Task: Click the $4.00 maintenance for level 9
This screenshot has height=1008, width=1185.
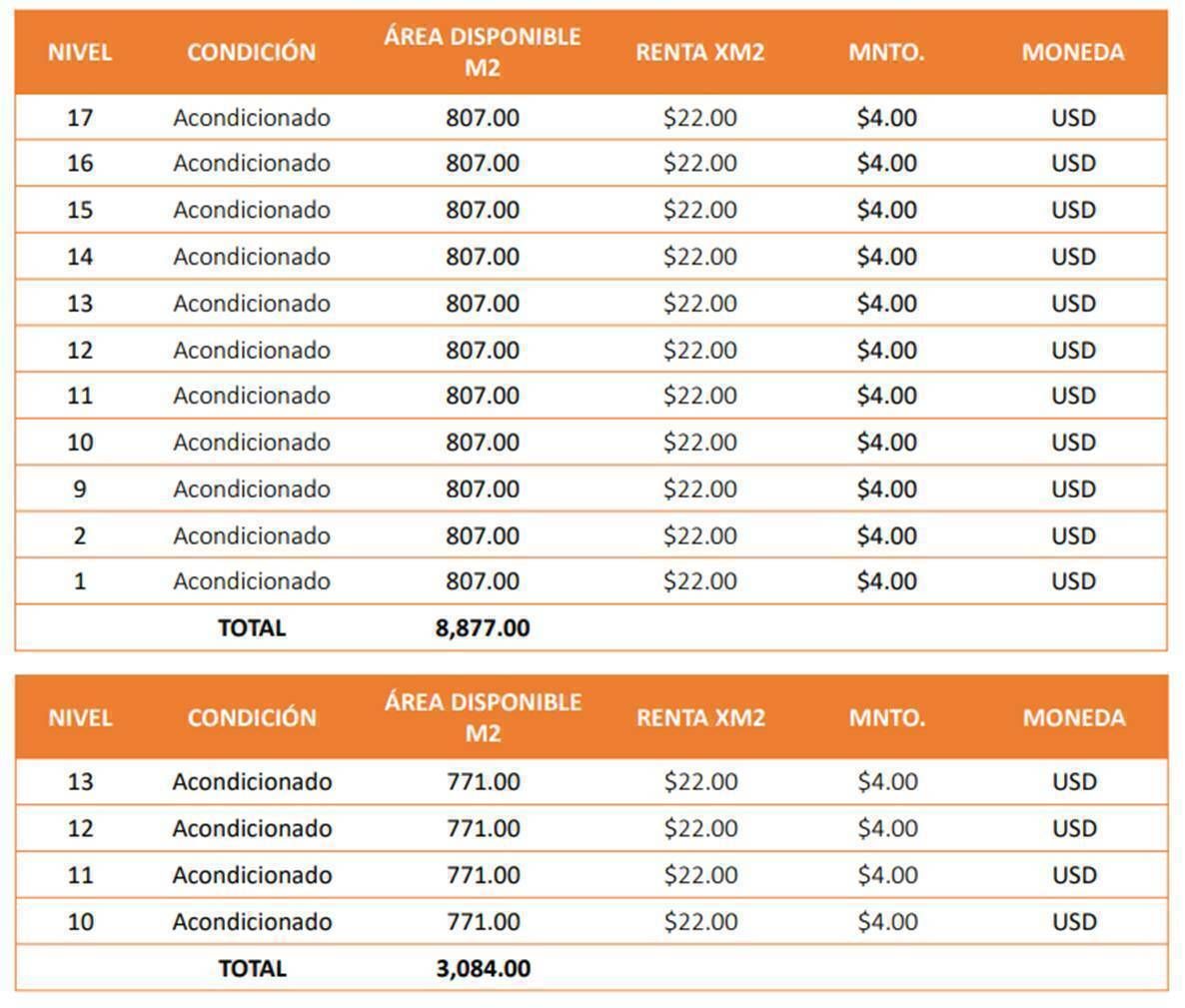Action: [886, 489]
